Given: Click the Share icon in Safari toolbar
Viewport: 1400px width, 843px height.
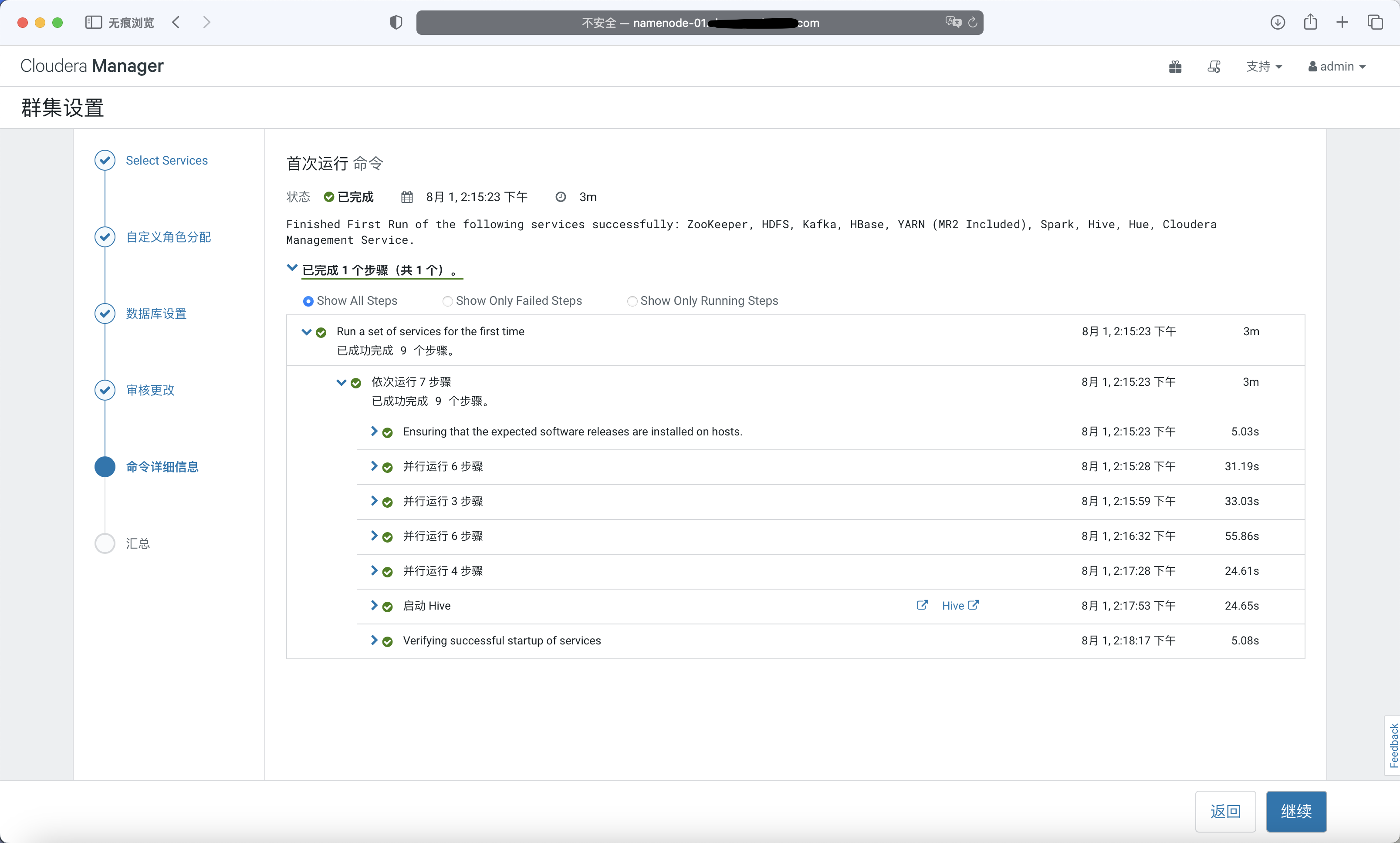Looking at the screenshot, I should coord(1310,22).
